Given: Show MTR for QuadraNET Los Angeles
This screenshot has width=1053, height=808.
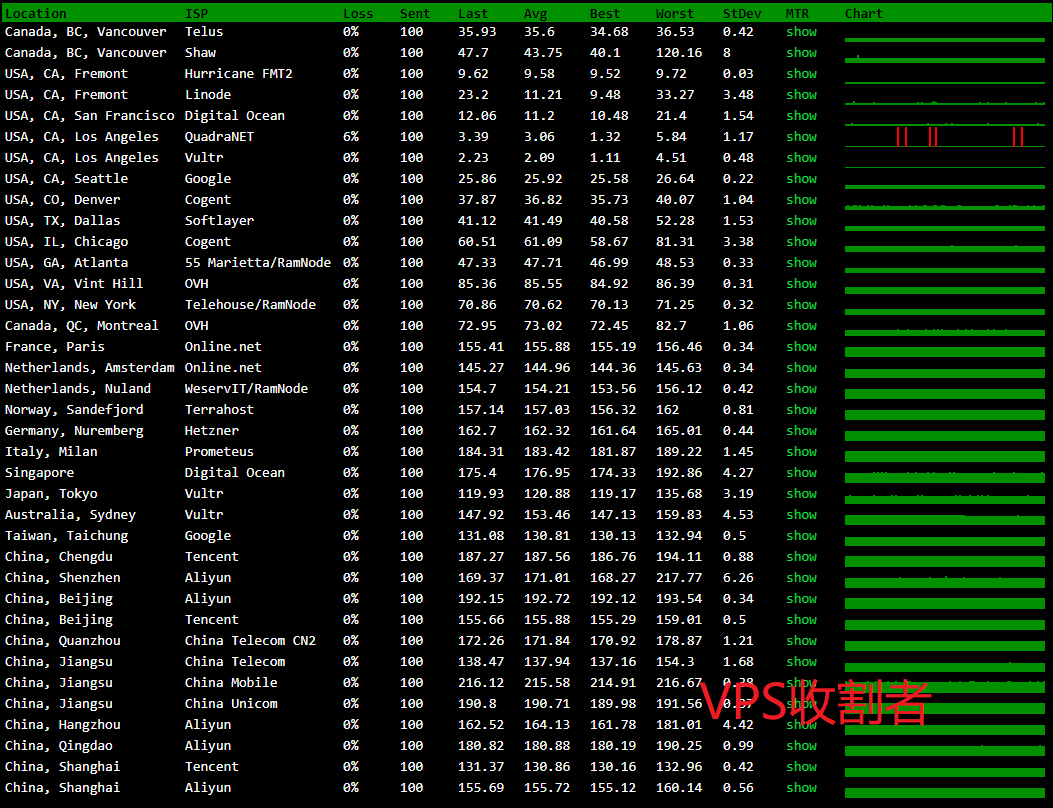Looking at the screenshot, I should [x=801, y=137].
